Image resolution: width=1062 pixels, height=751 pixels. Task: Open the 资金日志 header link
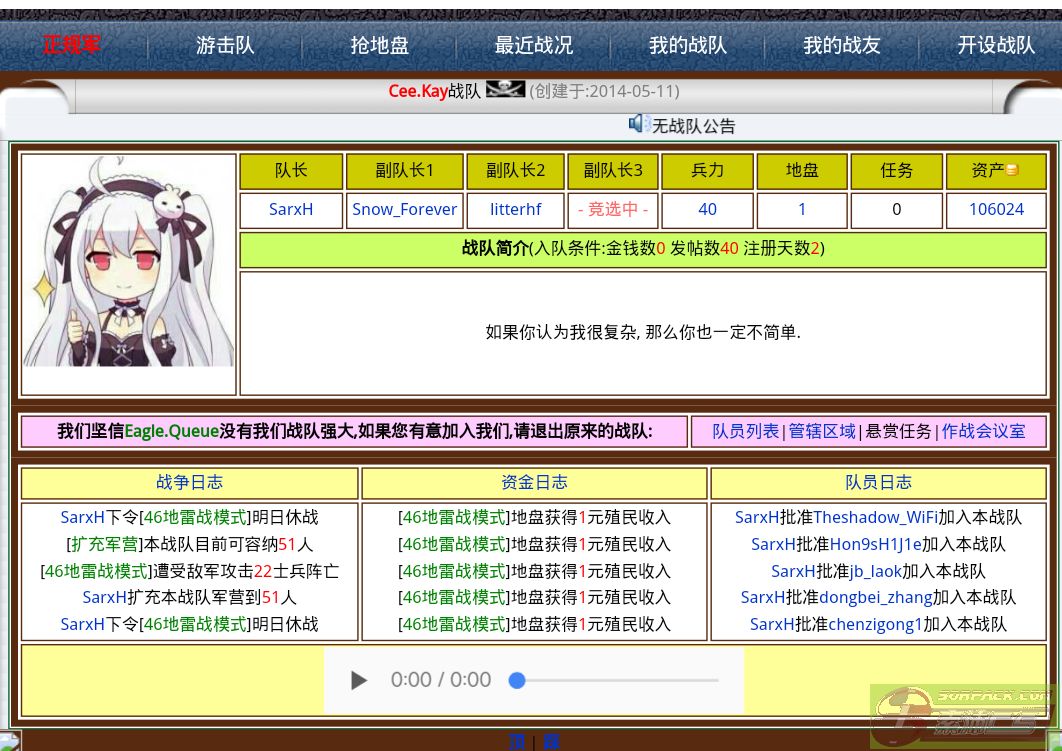coord(534,482)
